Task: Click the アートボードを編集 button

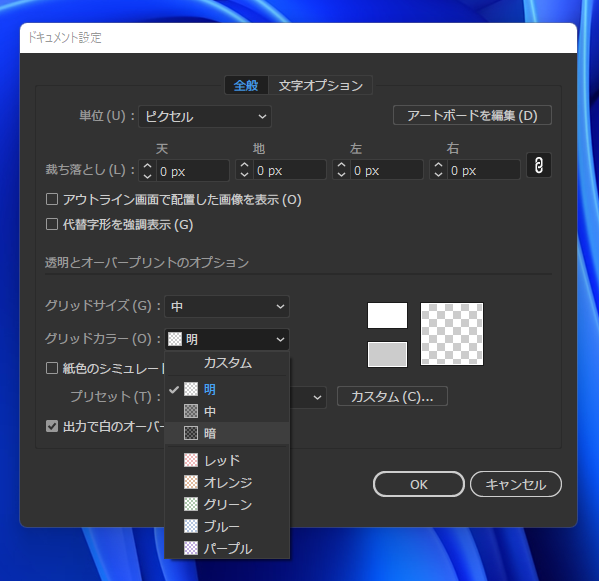Action: coord(472,115)
